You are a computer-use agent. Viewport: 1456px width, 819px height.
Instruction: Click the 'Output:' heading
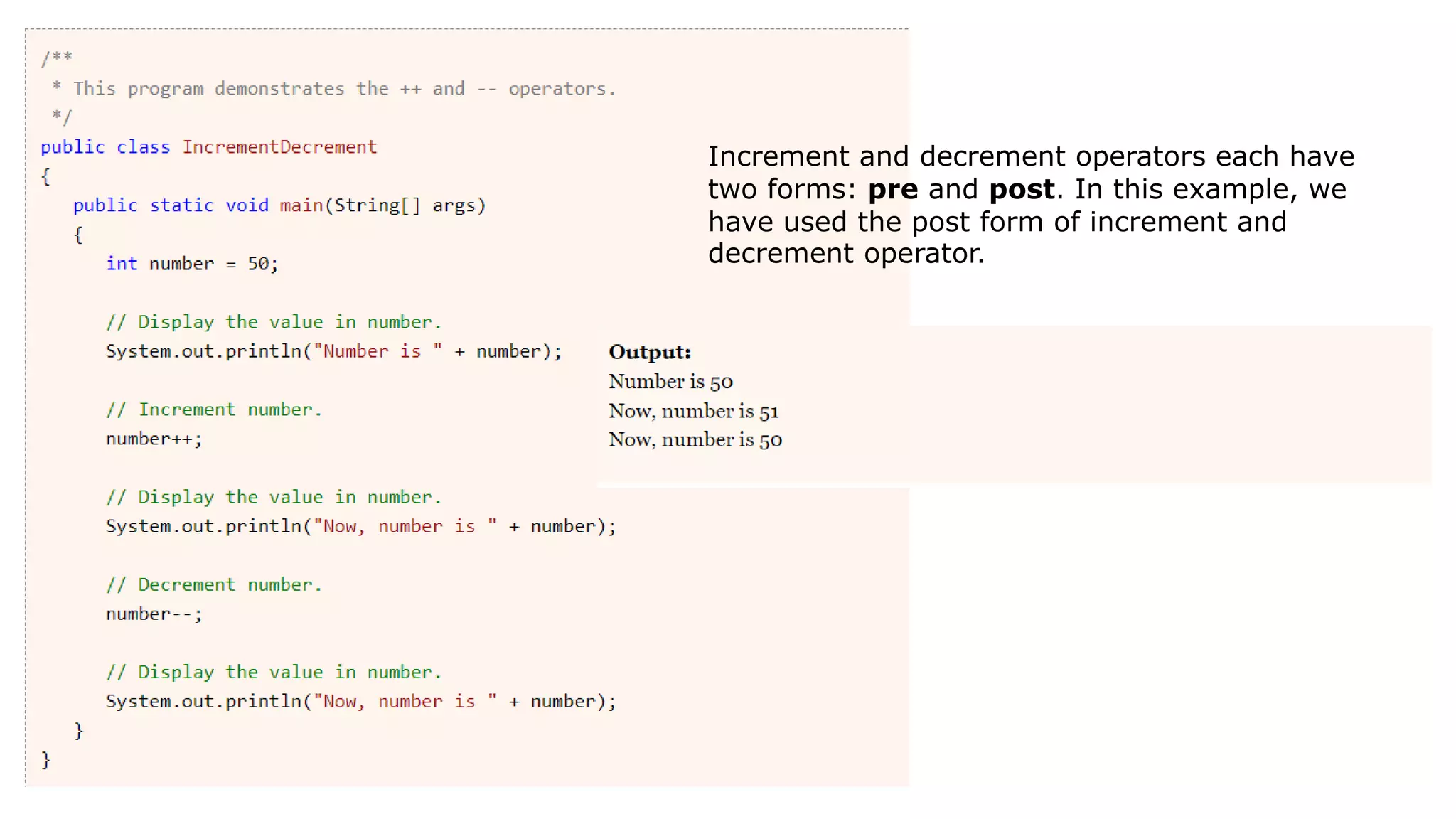(650, 352)
